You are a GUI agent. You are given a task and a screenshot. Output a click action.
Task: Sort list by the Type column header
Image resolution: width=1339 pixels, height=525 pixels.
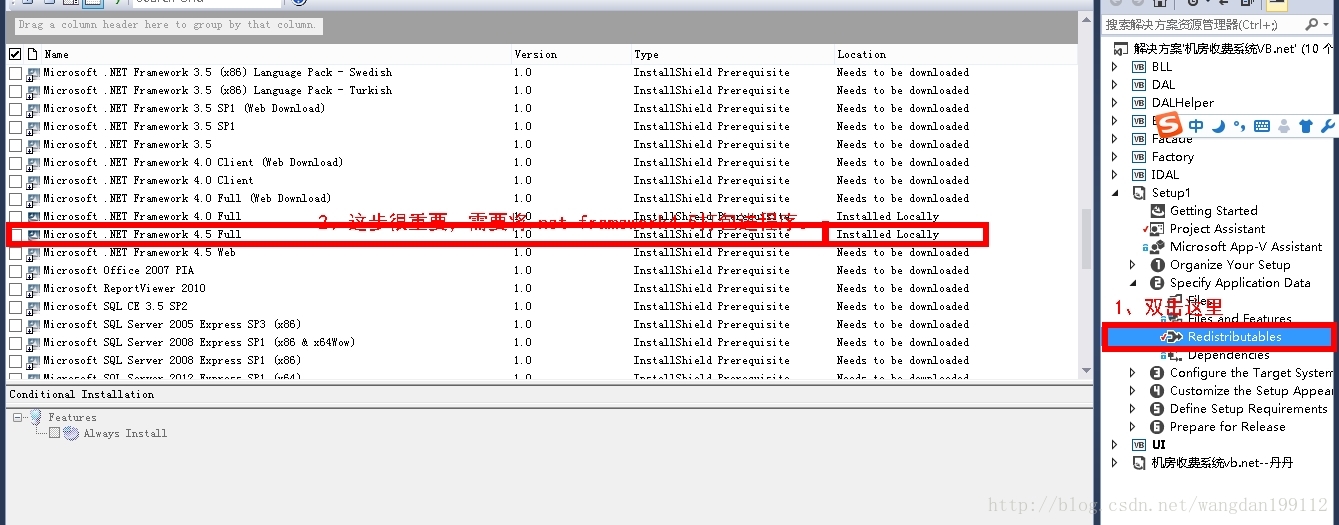coord(646,54)
